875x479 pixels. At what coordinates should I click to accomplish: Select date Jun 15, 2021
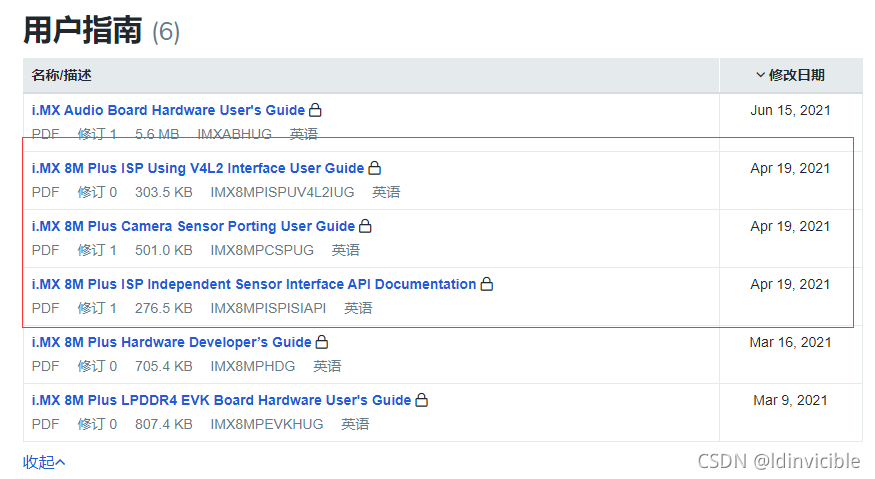790,110
